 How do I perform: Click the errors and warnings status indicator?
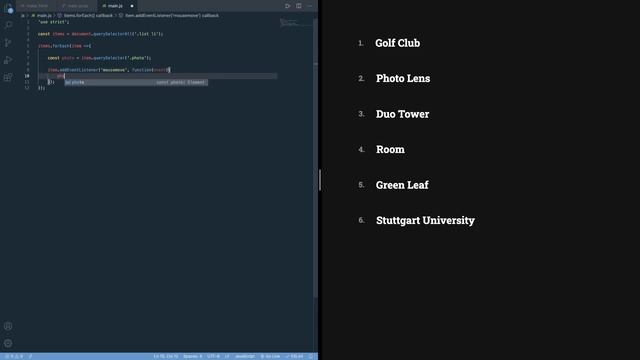click(x=14, y=356)
